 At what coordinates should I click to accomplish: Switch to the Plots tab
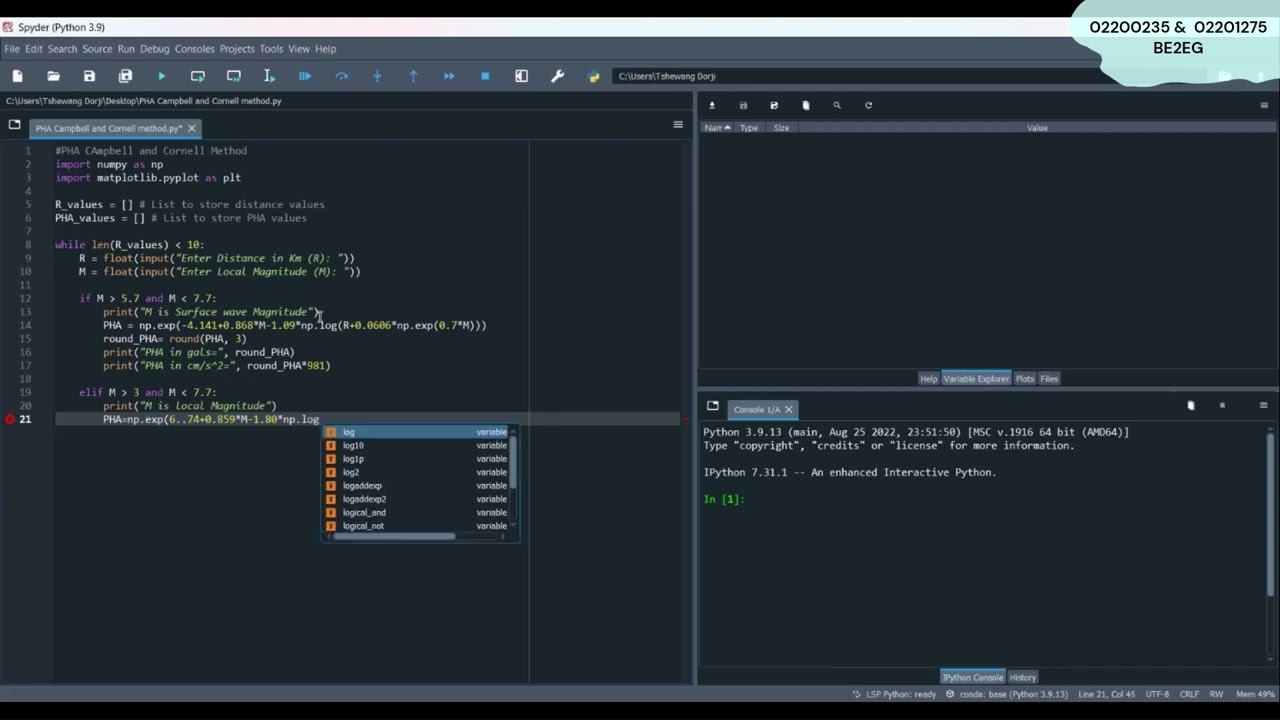tap(1024, 379)
